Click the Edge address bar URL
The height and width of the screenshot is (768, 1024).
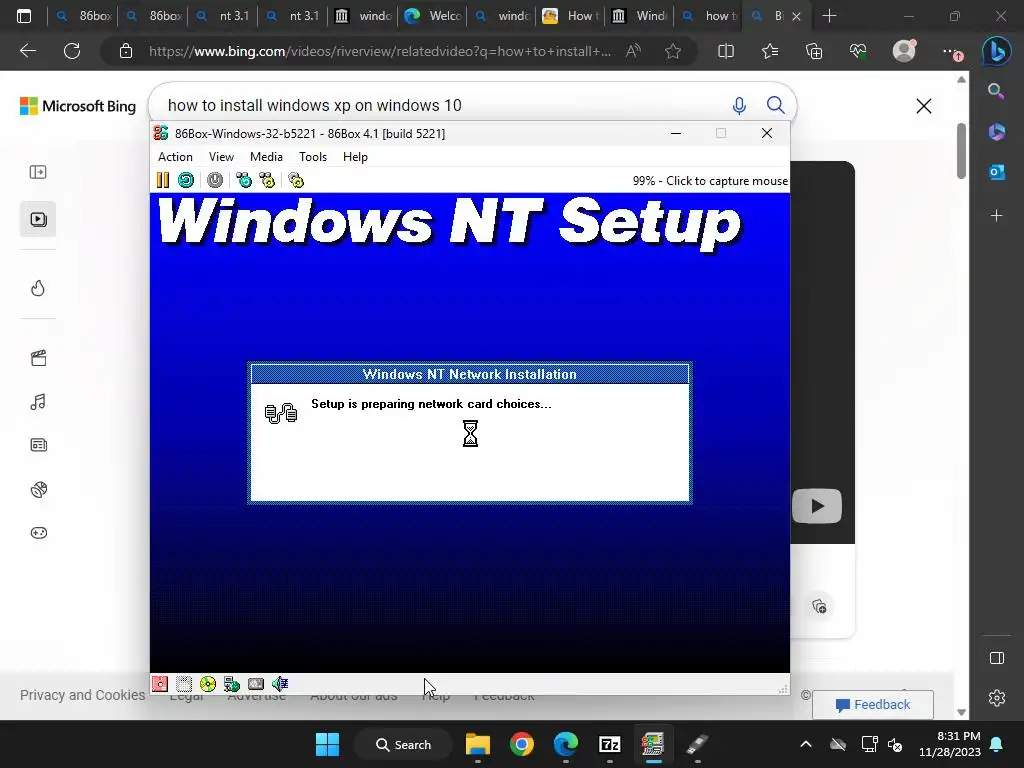click(380, 51)
